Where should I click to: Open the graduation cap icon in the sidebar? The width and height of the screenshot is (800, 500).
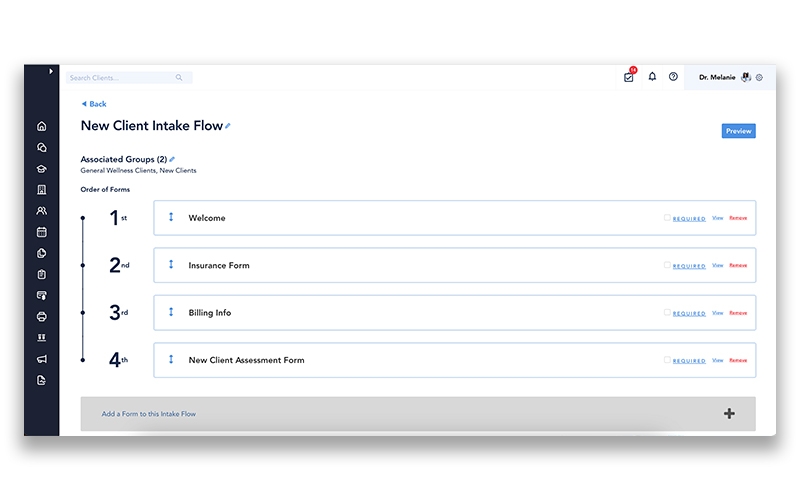coord(42,169)
